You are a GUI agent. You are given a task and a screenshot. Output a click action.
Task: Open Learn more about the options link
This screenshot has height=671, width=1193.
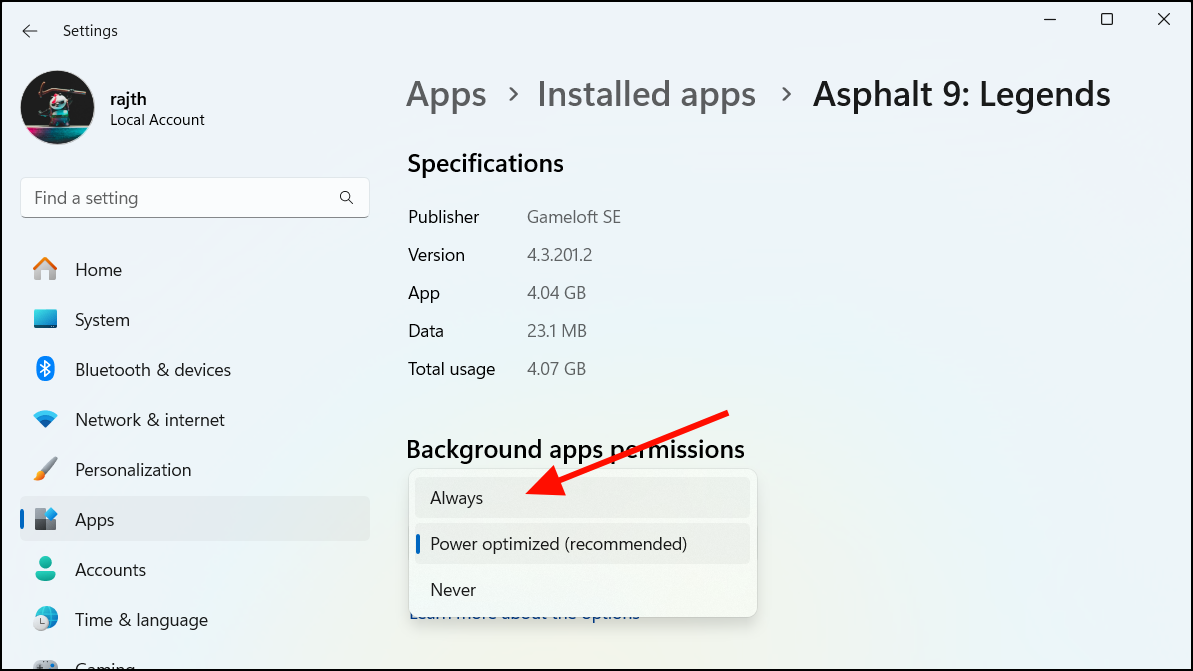coord(524,614)
